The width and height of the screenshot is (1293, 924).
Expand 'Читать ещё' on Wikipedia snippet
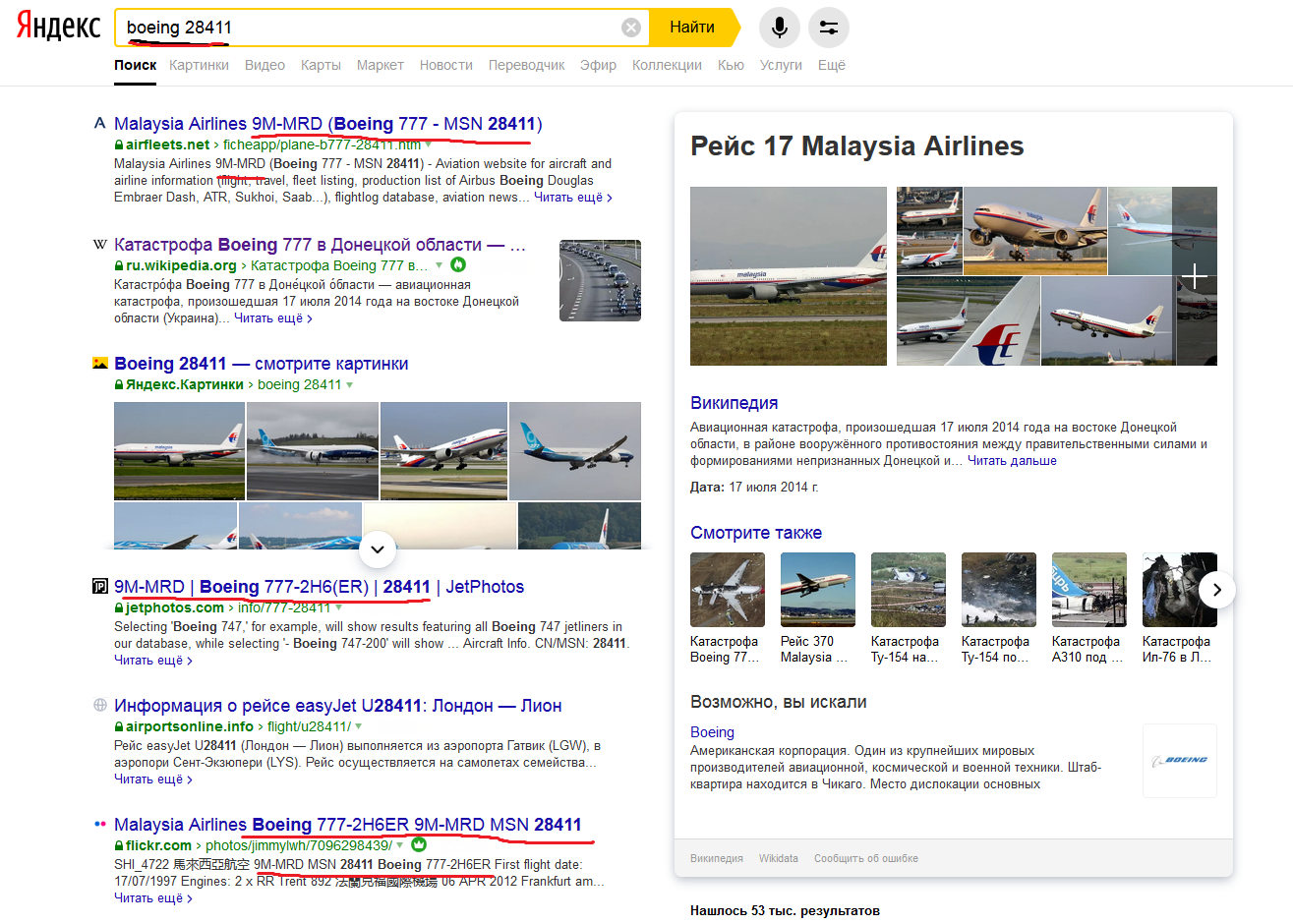(272, 318)
